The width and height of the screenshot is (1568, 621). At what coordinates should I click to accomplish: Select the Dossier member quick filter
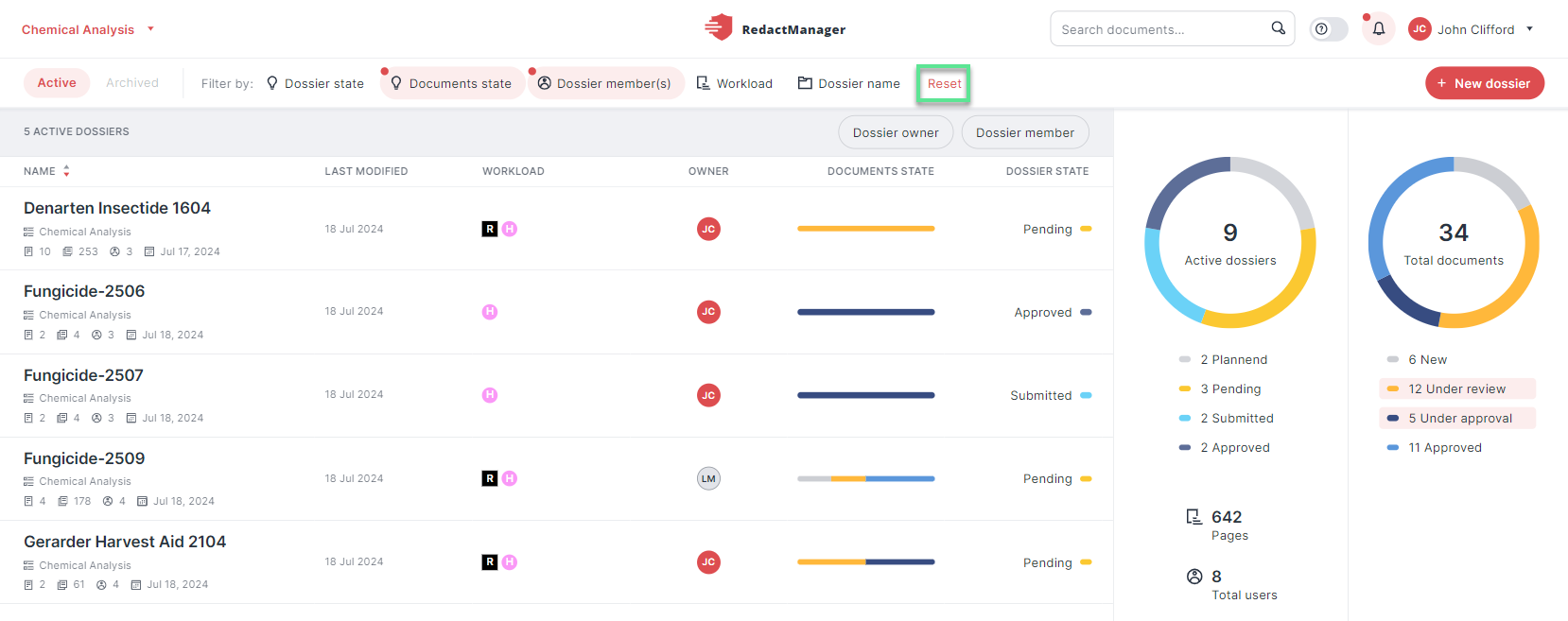coord(1025,132)
